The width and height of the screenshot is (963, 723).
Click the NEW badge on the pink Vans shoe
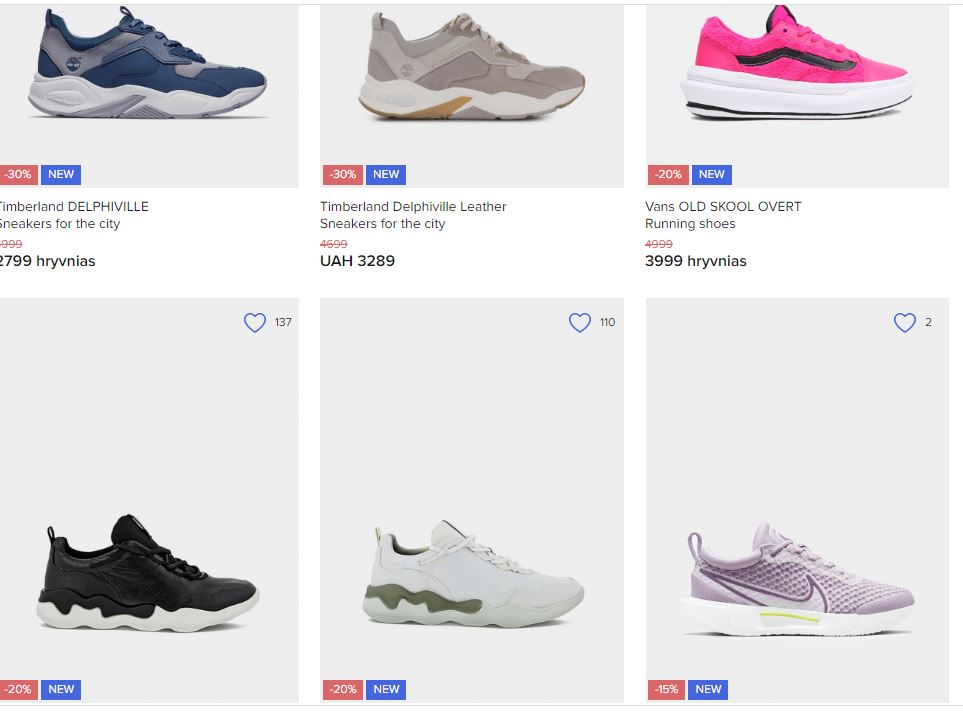tap(711, 174)
